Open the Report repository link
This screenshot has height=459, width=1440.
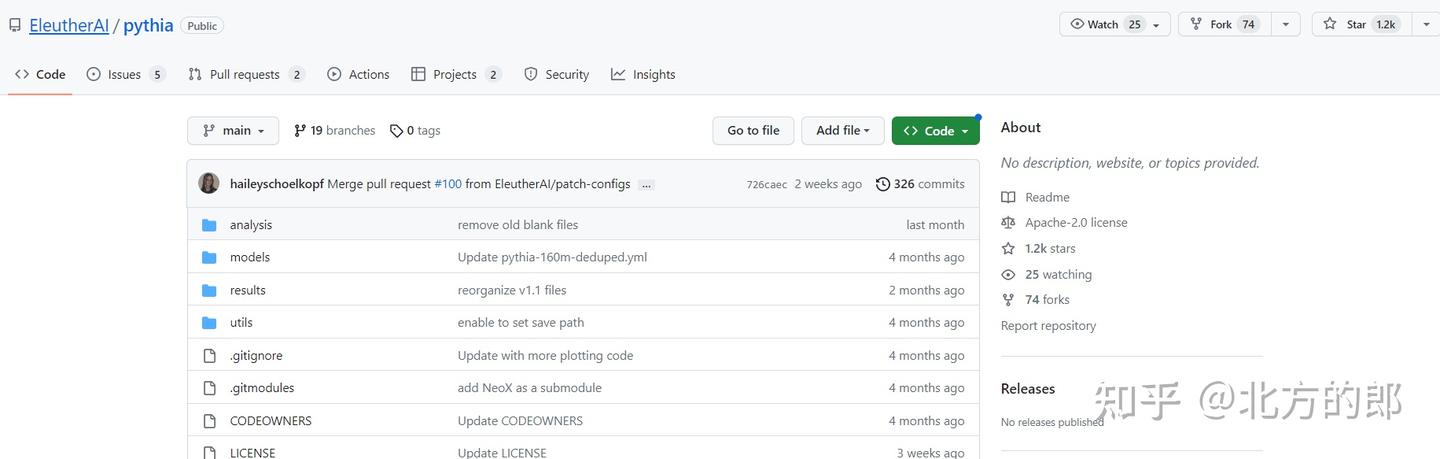click(x=1048, y=326)
